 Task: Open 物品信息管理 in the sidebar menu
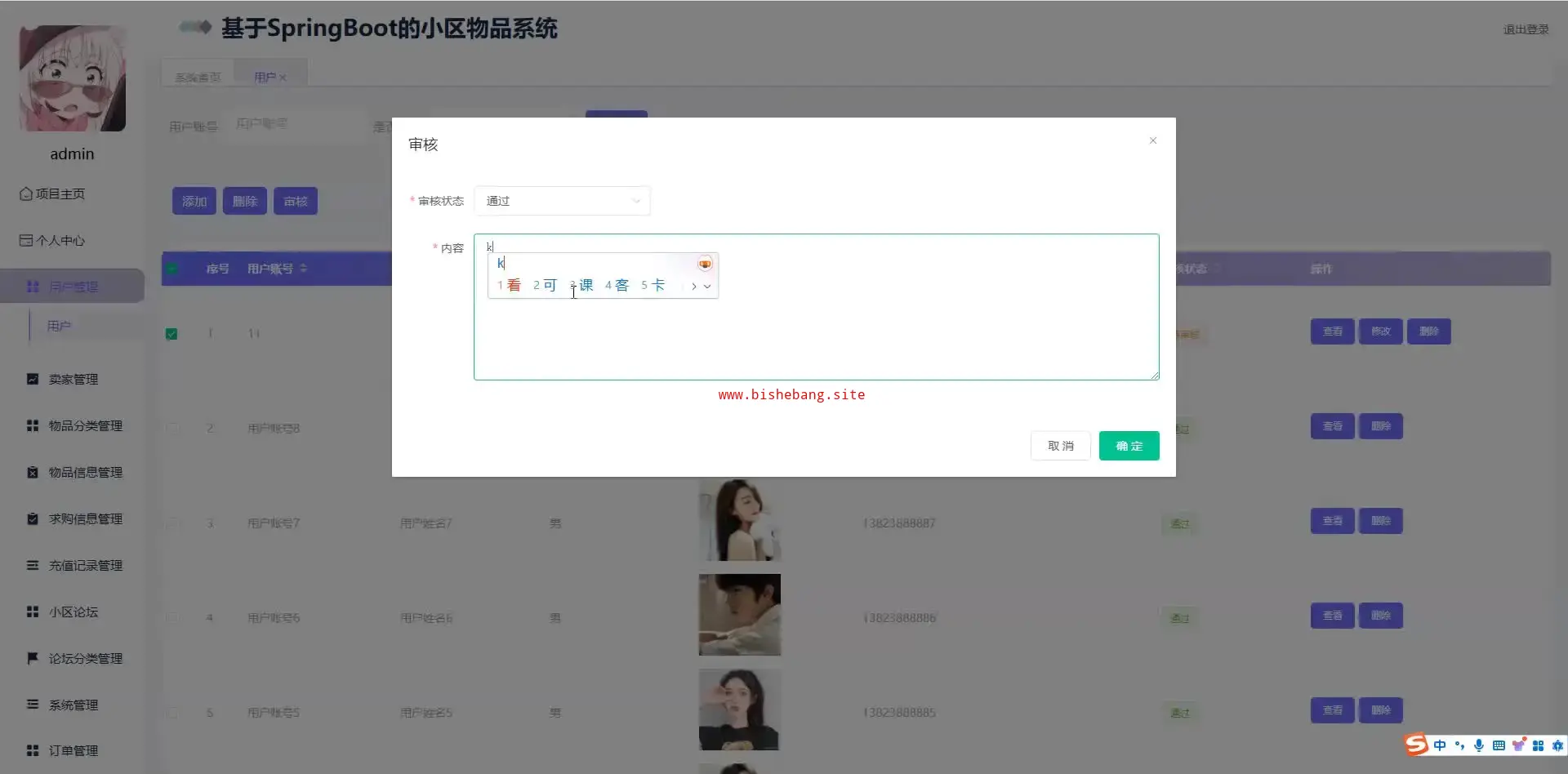[85, 472]
